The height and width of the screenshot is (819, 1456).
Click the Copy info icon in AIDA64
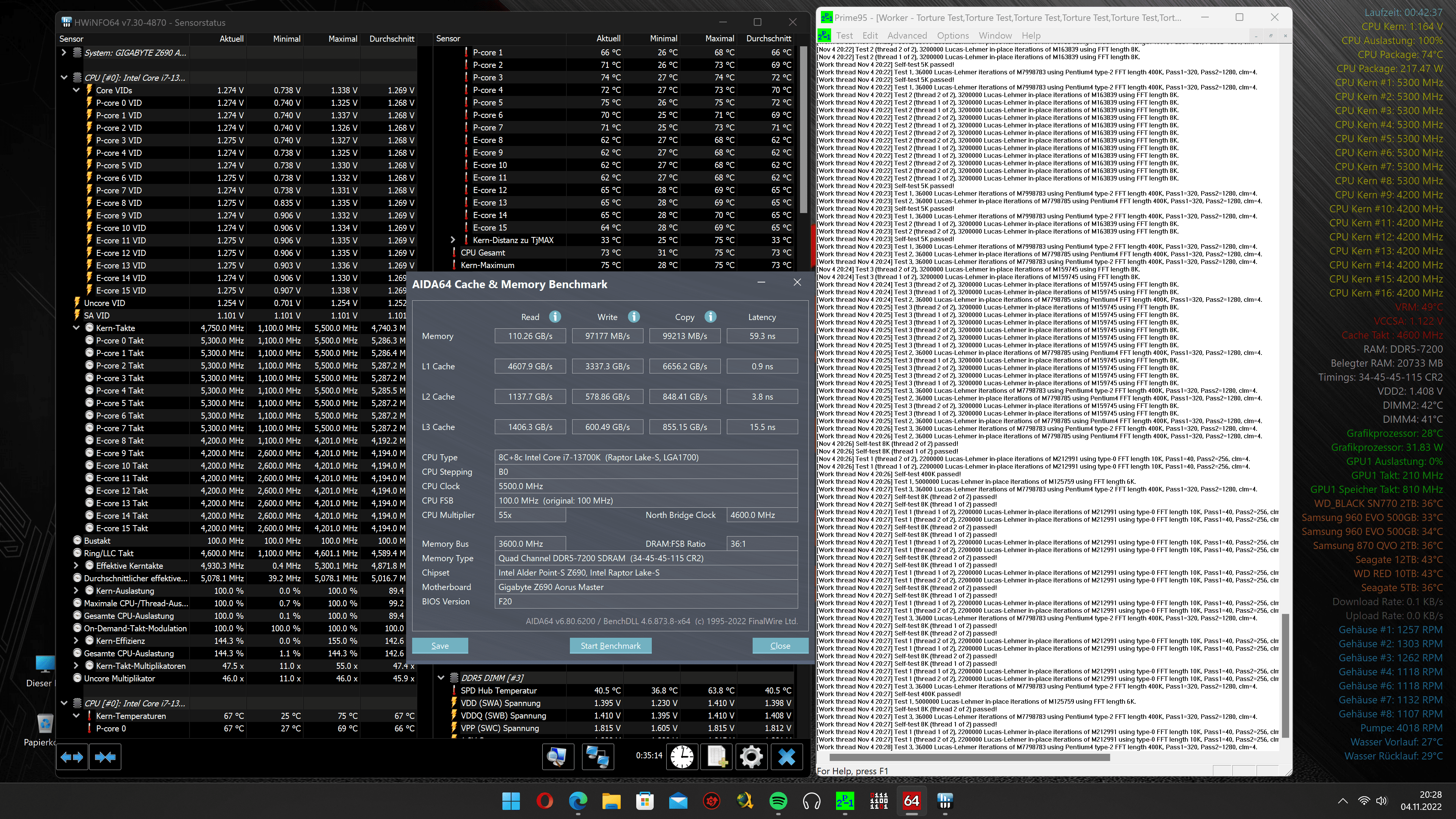pyautogui.click(x=711, y=317)
